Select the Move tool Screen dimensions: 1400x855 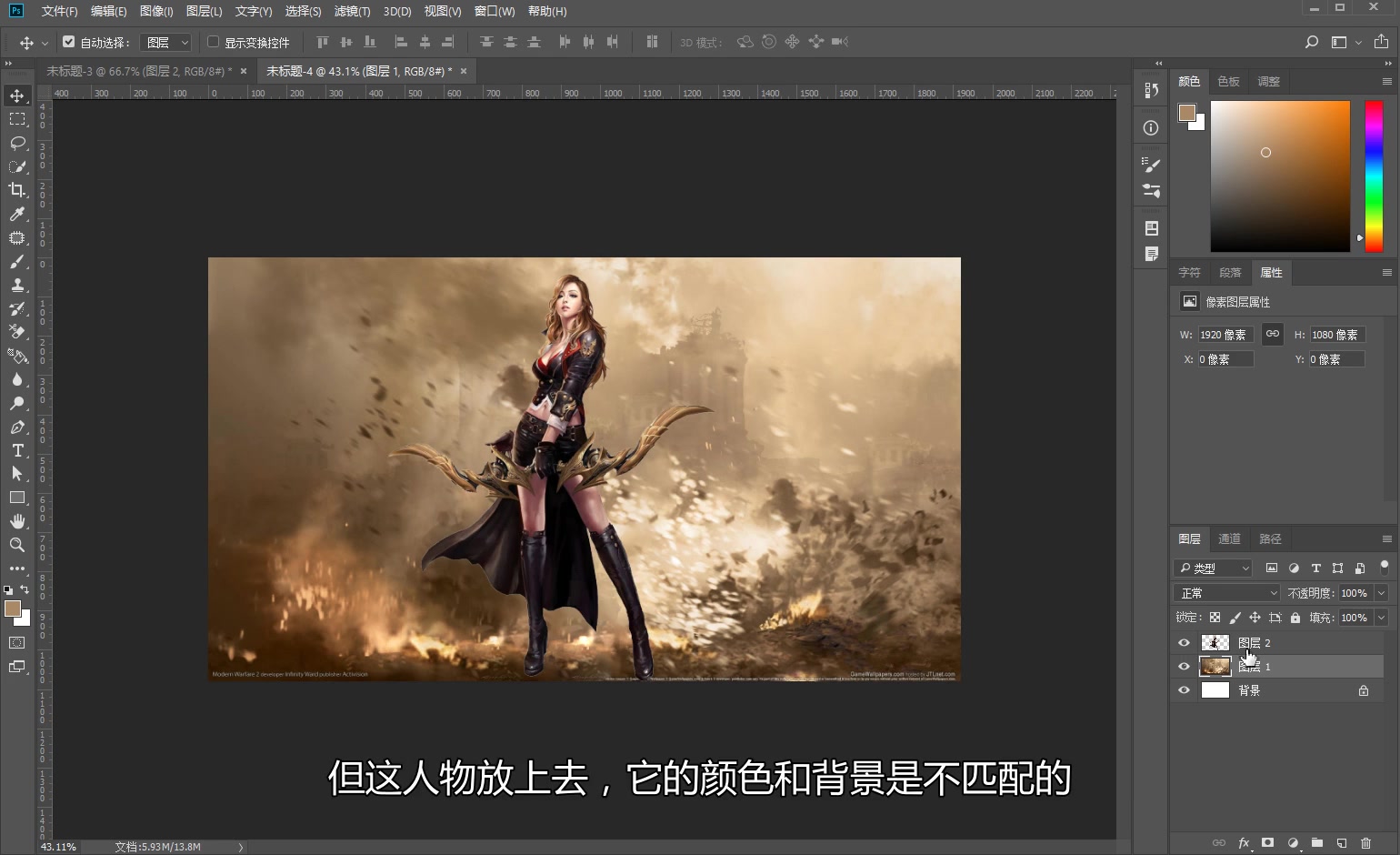(x=17, y=96)
